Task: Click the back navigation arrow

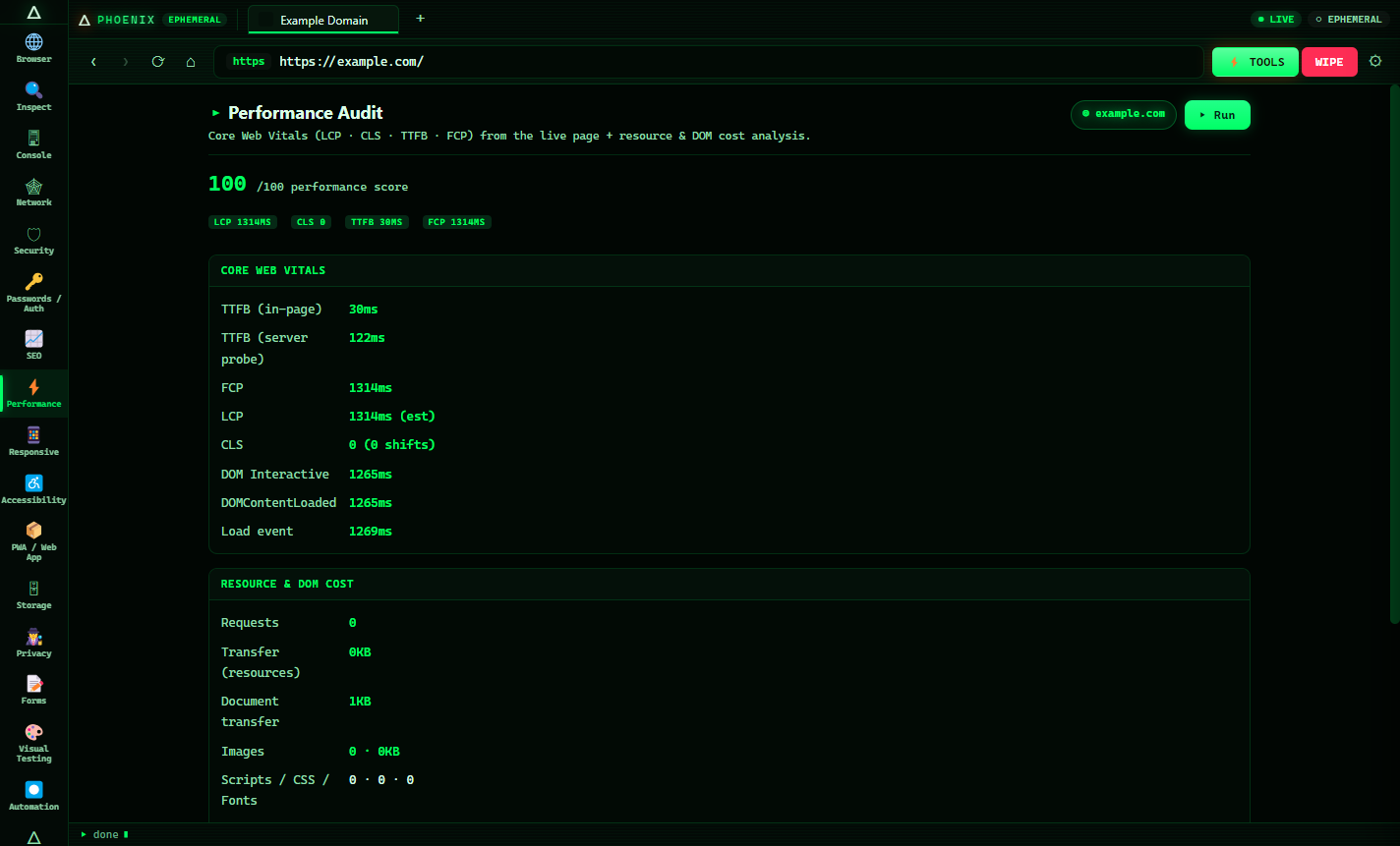Action: (93, 62)
